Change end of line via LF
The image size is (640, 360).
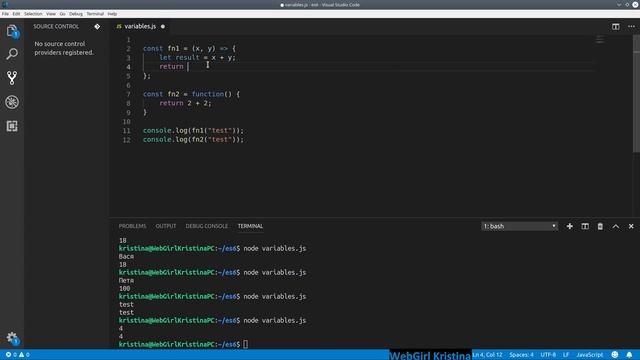pos(566,355)
